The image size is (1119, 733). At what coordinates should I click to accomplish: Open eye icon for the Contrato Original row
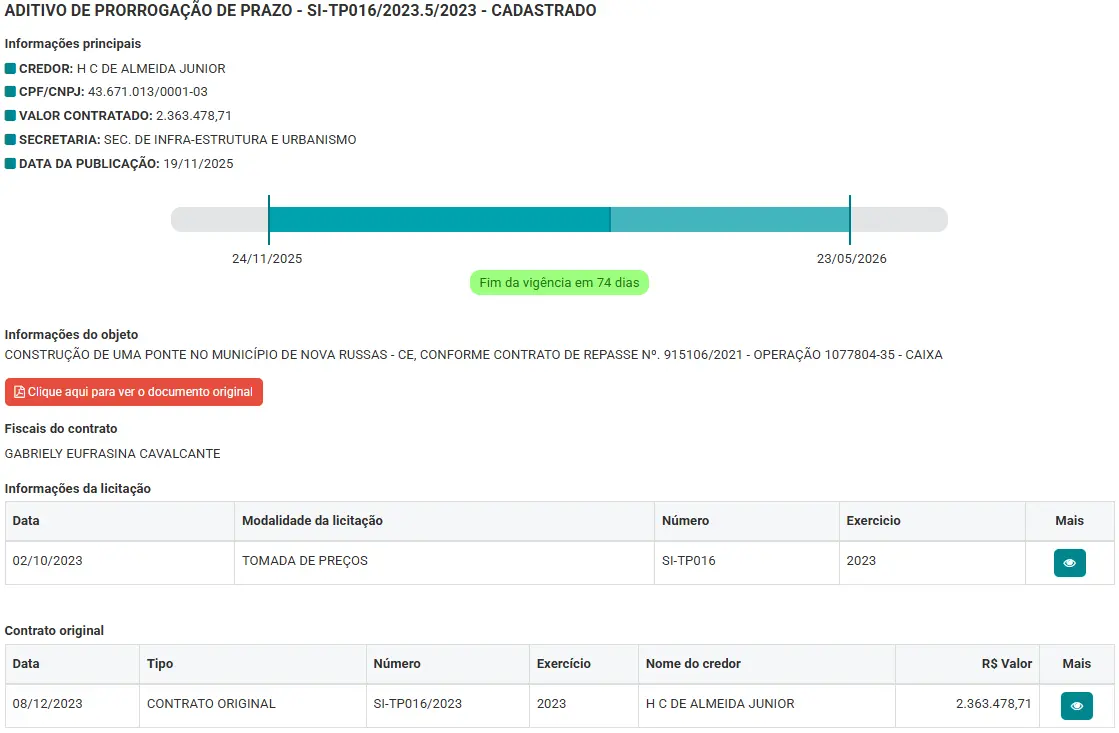tap(1076, 706)
